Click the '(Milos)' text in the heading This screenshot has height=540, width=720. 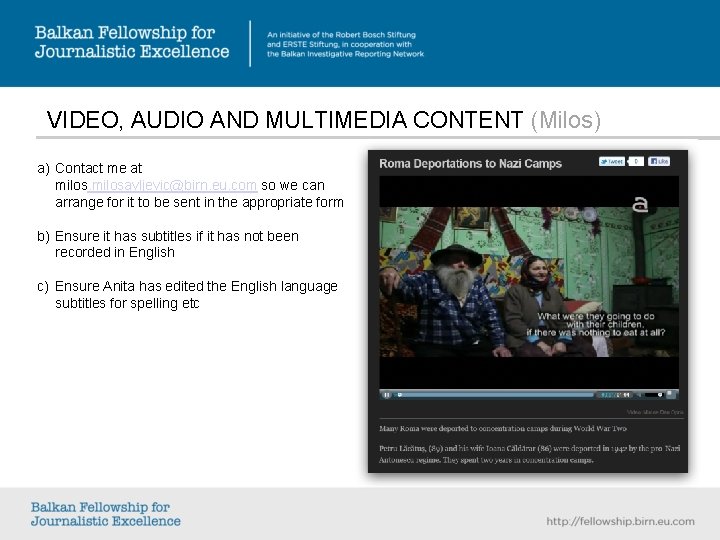566,120
